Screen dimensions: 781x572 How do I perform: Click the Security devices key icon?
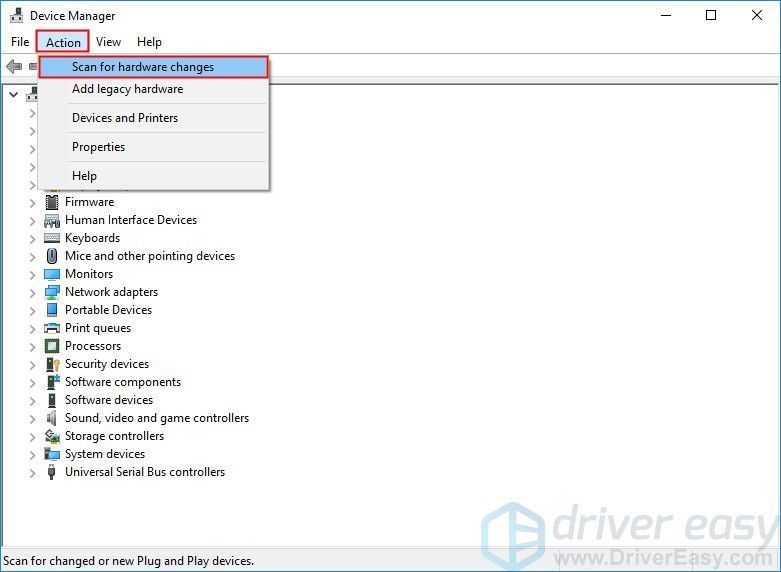[52, 364]
